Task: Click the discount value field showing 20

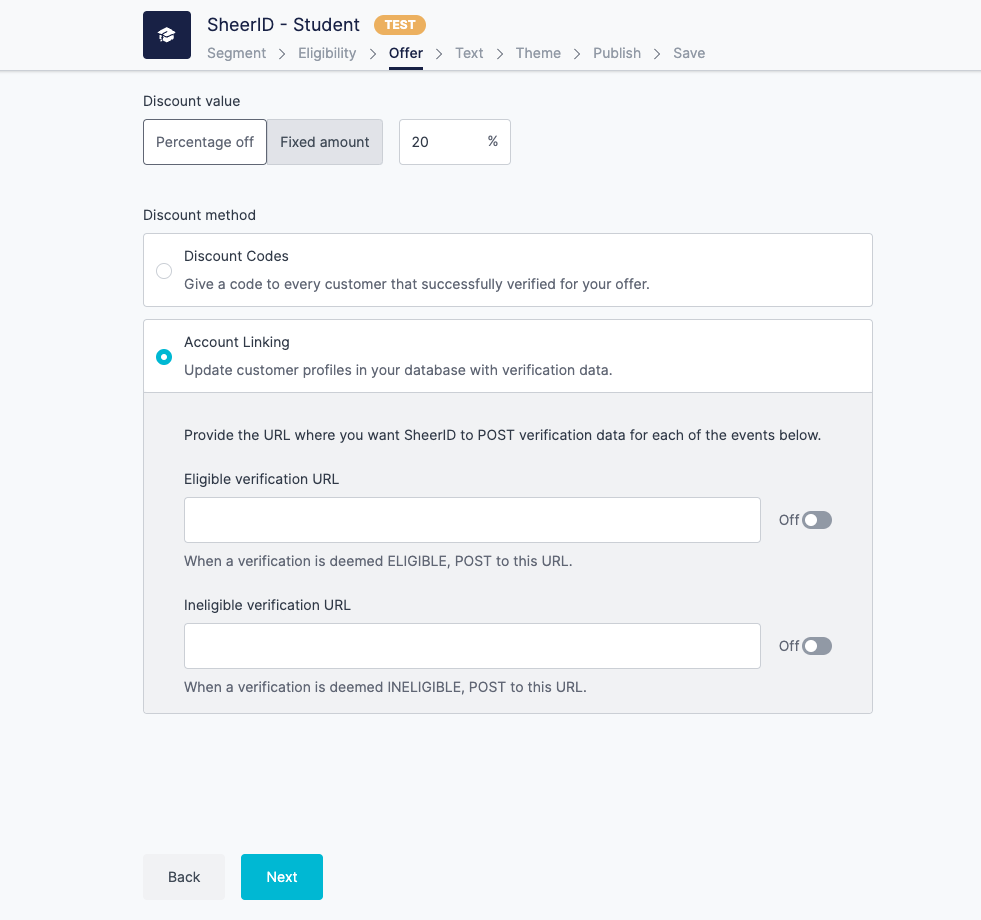Action: coord(445,141)
